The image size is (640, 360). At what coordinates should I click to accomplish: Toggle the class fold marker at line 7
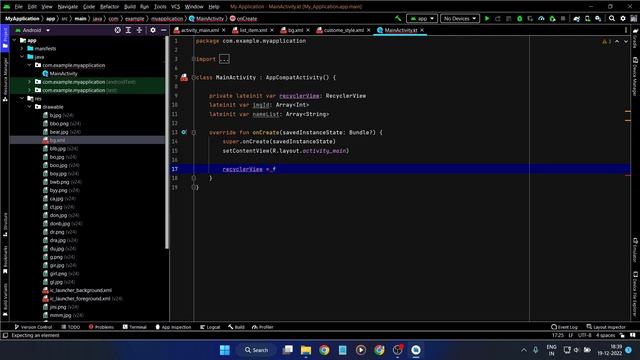(x=193, y=77)
